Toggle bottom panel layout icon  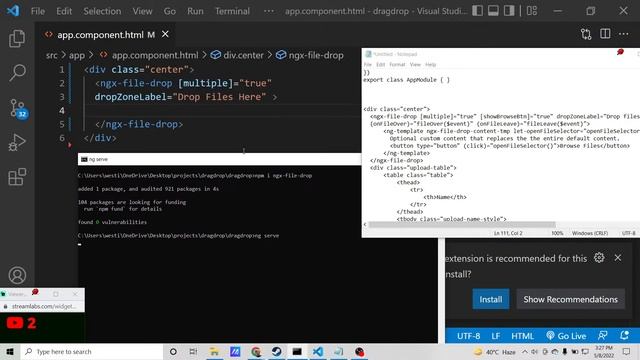click(493, 11)
